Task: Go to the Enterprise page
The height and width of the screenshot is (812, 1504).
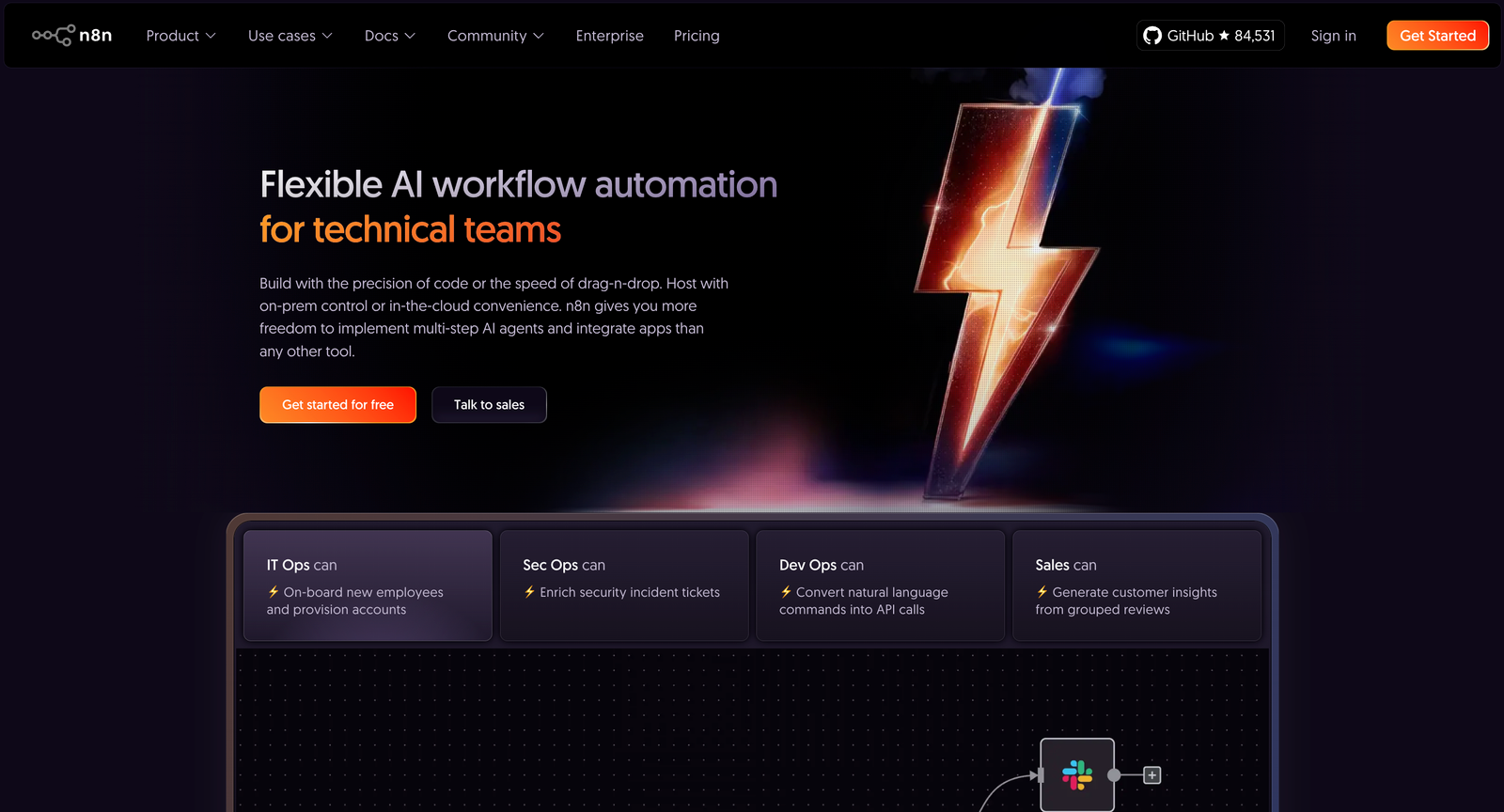Action: (610, 36)
